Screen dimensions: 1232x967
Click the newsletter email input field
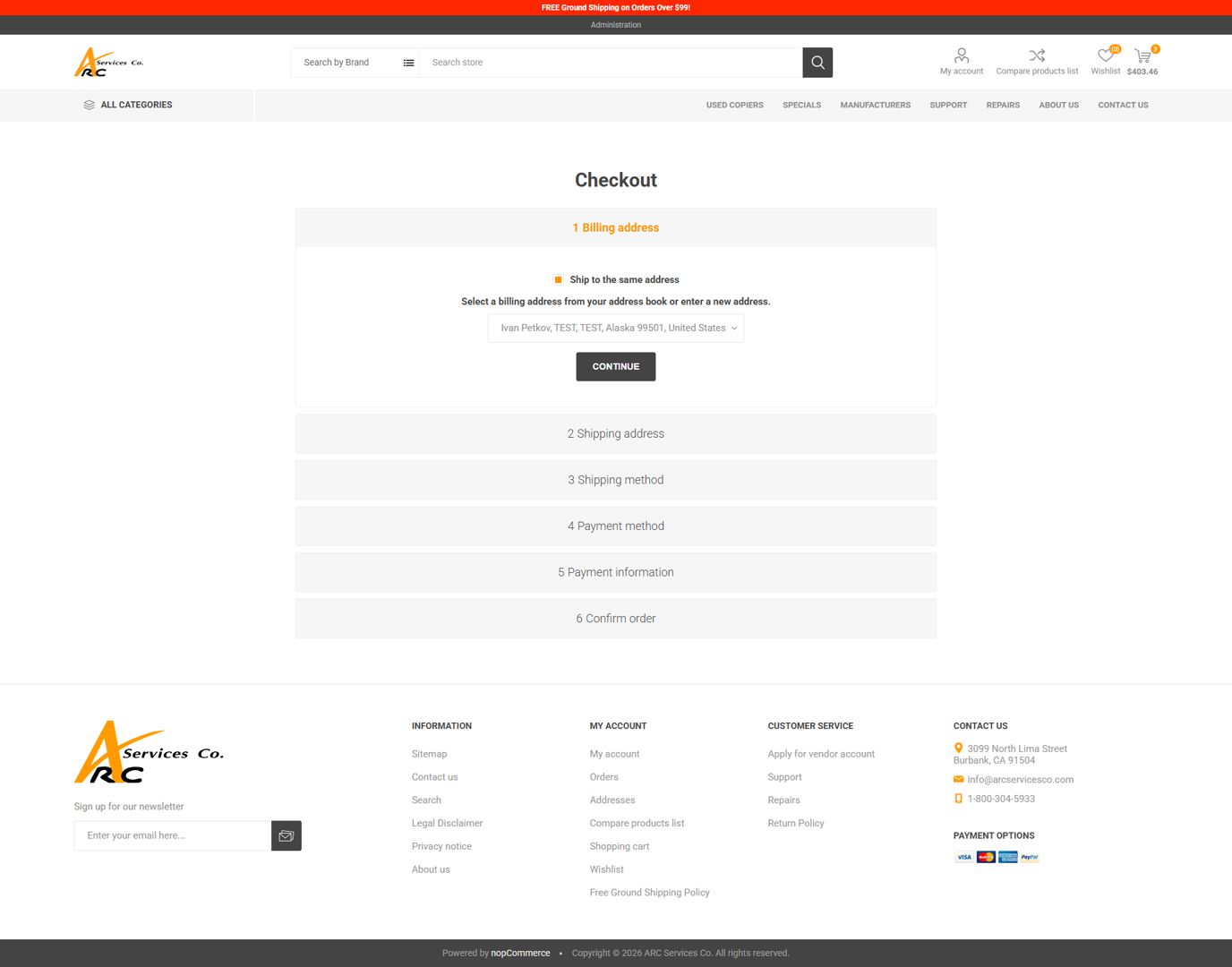tap(172, 835)
